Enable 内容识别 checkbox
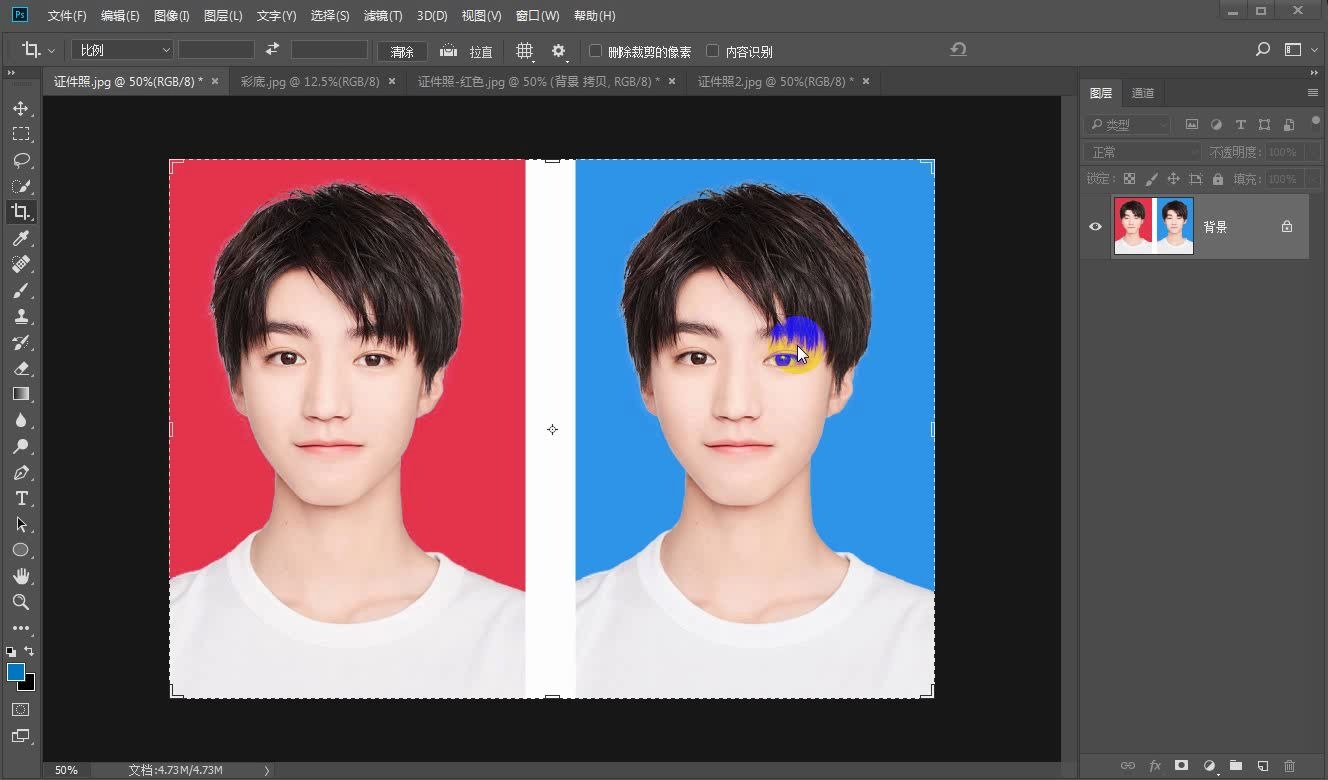 (712, 51)
